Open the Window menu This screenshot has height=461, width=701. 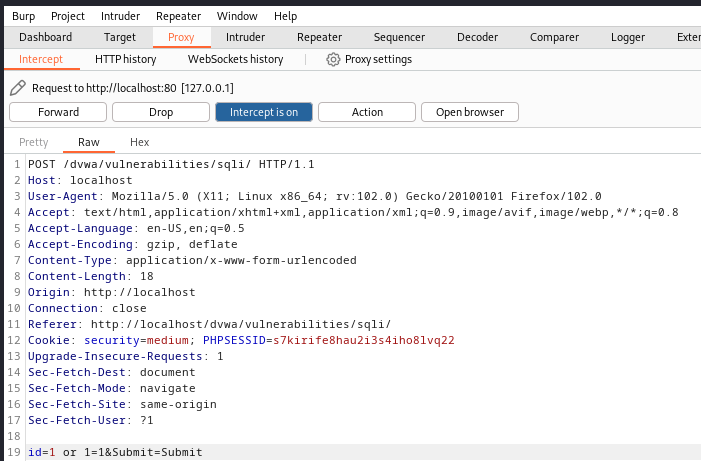(237, 16)
